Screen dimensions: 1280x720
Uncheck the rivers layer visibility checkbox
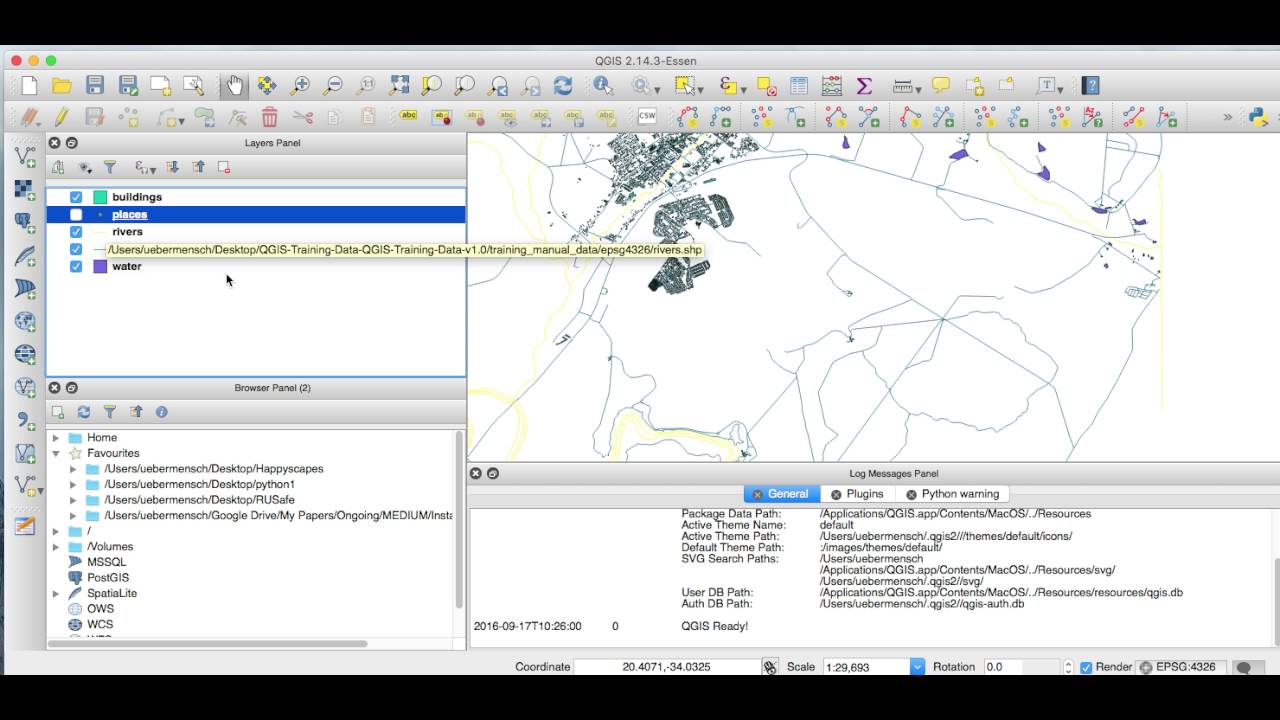(76, 231)
